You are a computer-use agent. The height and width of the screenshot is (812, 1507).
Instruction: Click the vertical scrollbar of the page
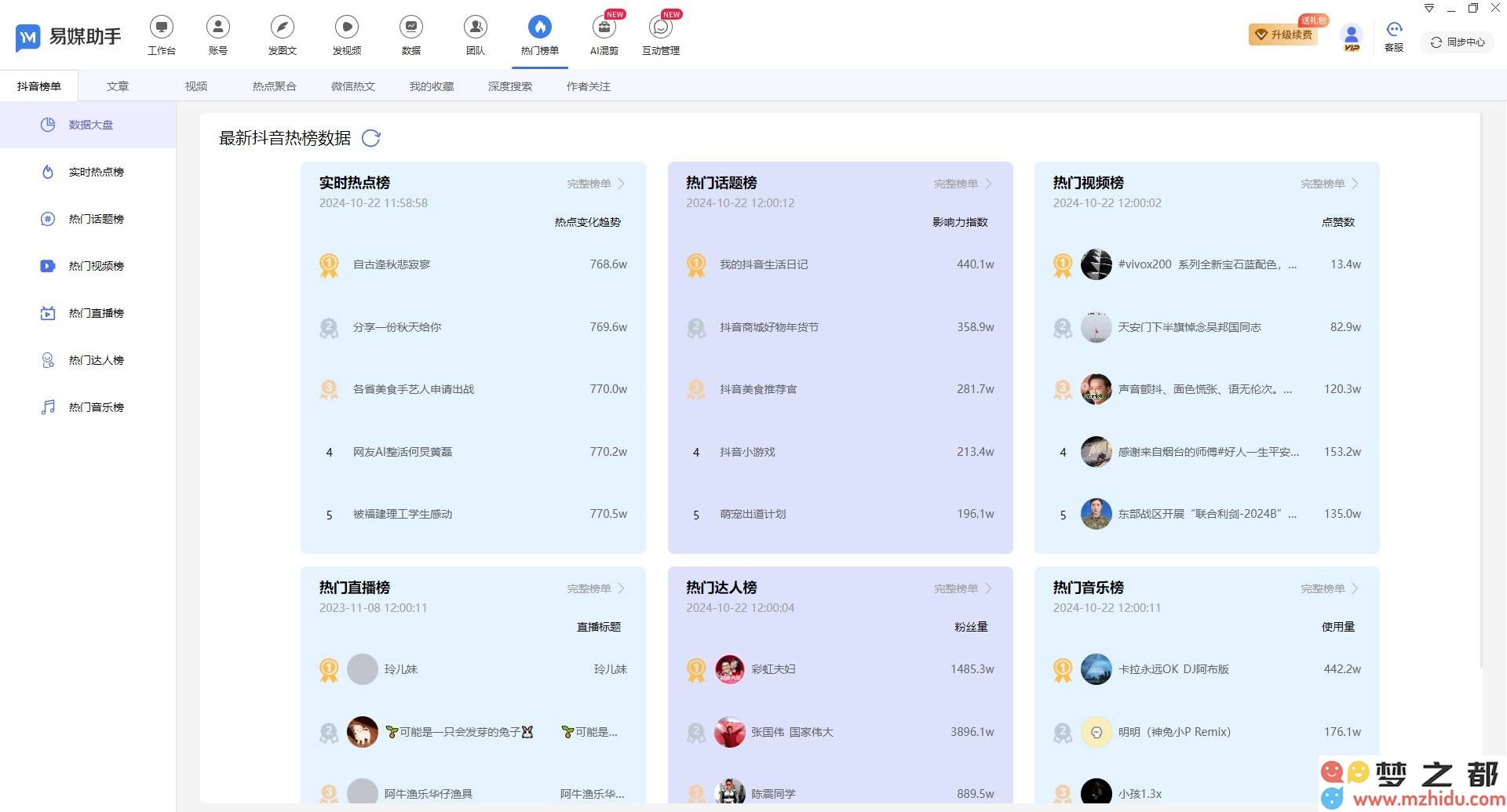click(1482, 392)
